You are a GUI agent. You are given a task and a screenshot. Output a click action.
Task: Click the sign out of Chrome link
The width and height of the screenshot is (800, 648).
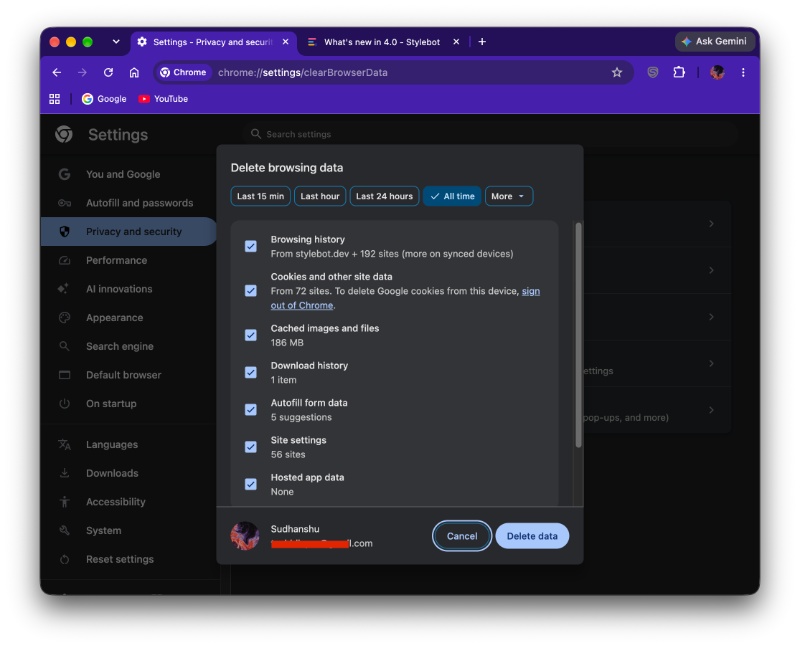405,298
